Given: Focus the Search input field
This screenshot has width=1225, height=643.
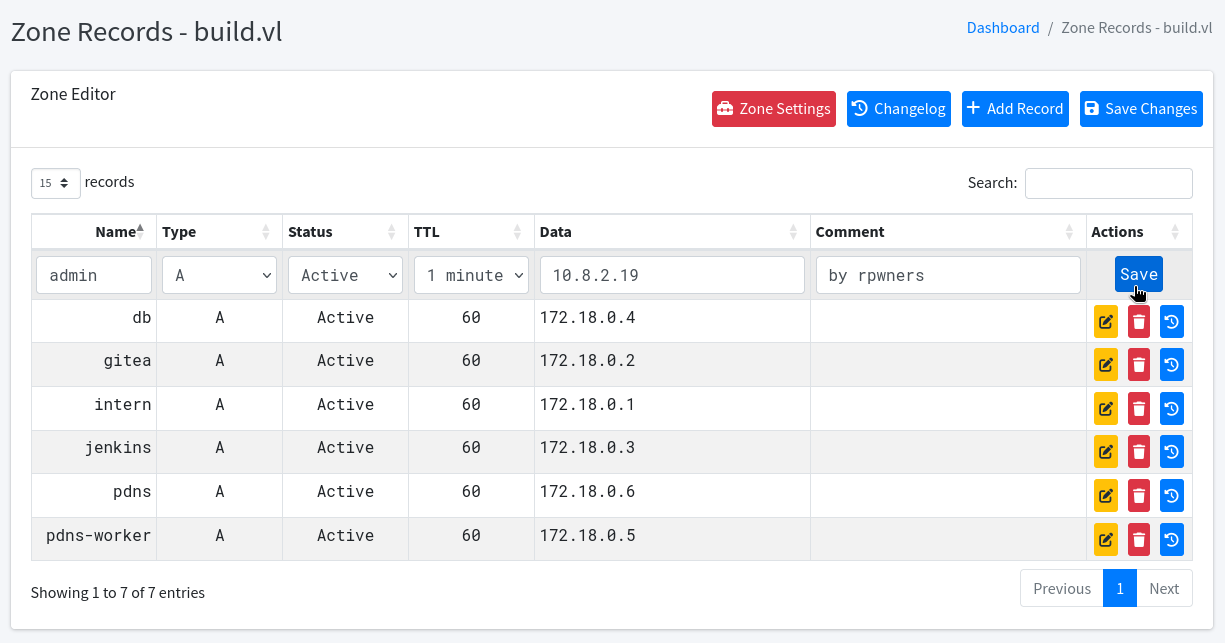Looking at the screenshot, I should 1109,183.
